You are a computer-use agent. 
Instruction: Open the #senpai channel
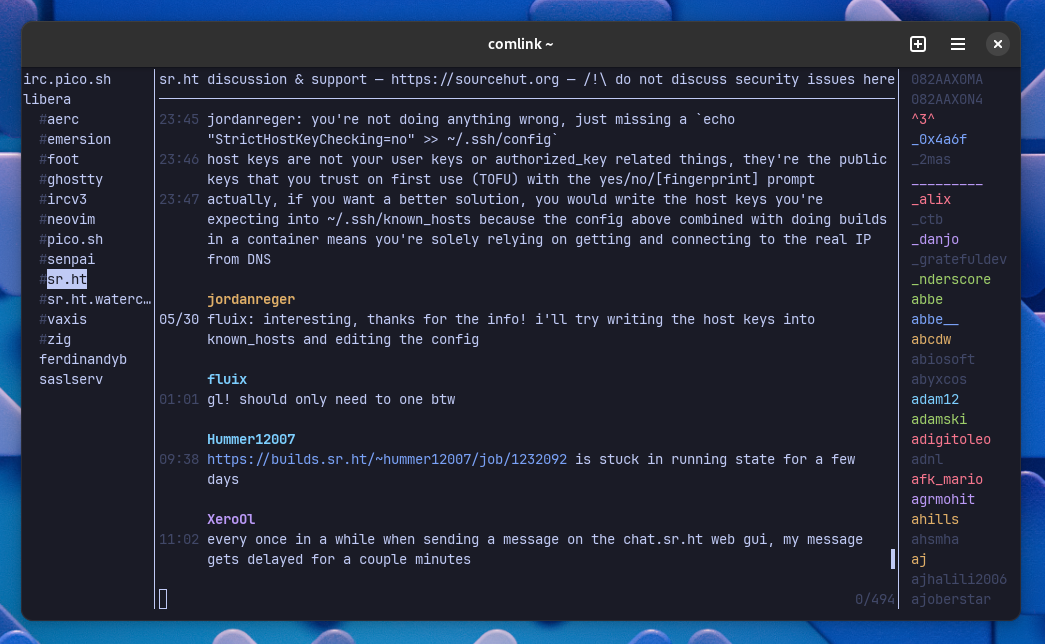click(71, 259)
